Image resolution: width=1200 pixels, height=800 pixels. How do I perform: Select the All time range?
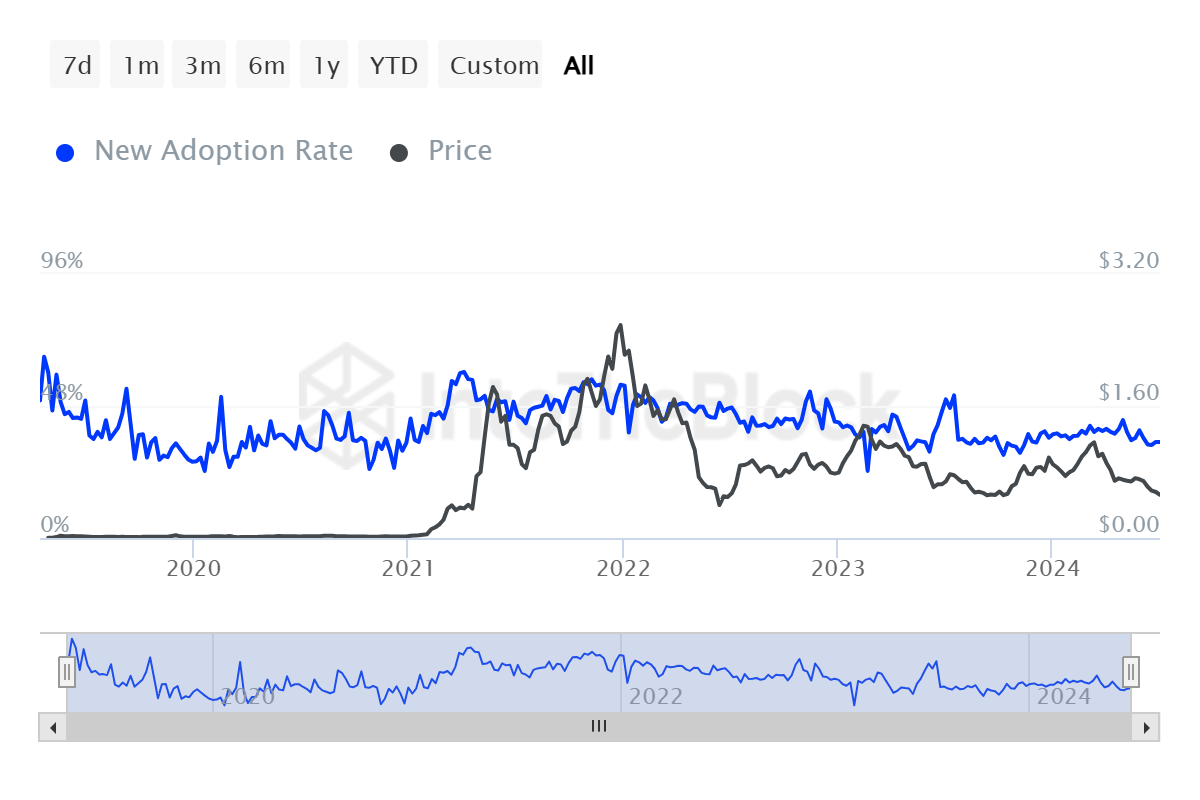[x=579, y=66]
